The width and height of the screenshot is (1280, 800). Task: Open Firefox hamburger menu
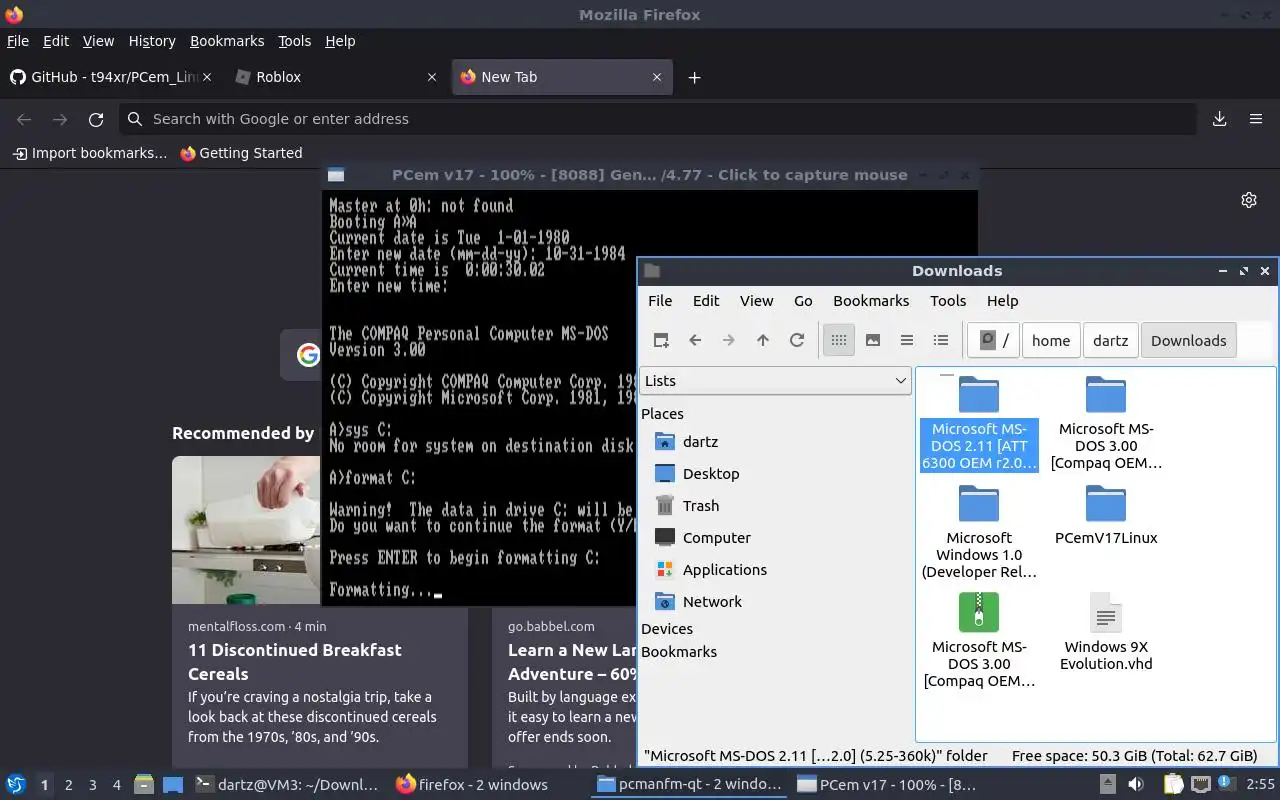tap(1256, 119)
